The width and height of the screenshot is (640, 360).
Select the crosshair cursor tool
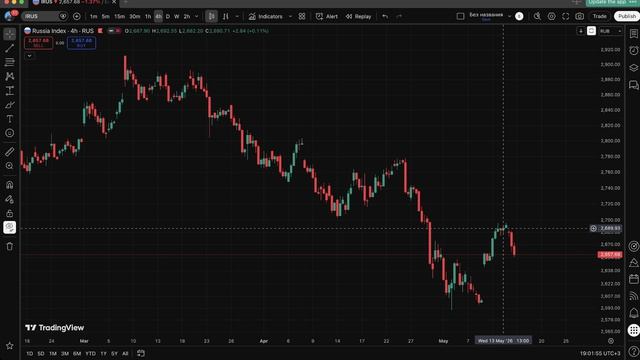coord(10,34)
